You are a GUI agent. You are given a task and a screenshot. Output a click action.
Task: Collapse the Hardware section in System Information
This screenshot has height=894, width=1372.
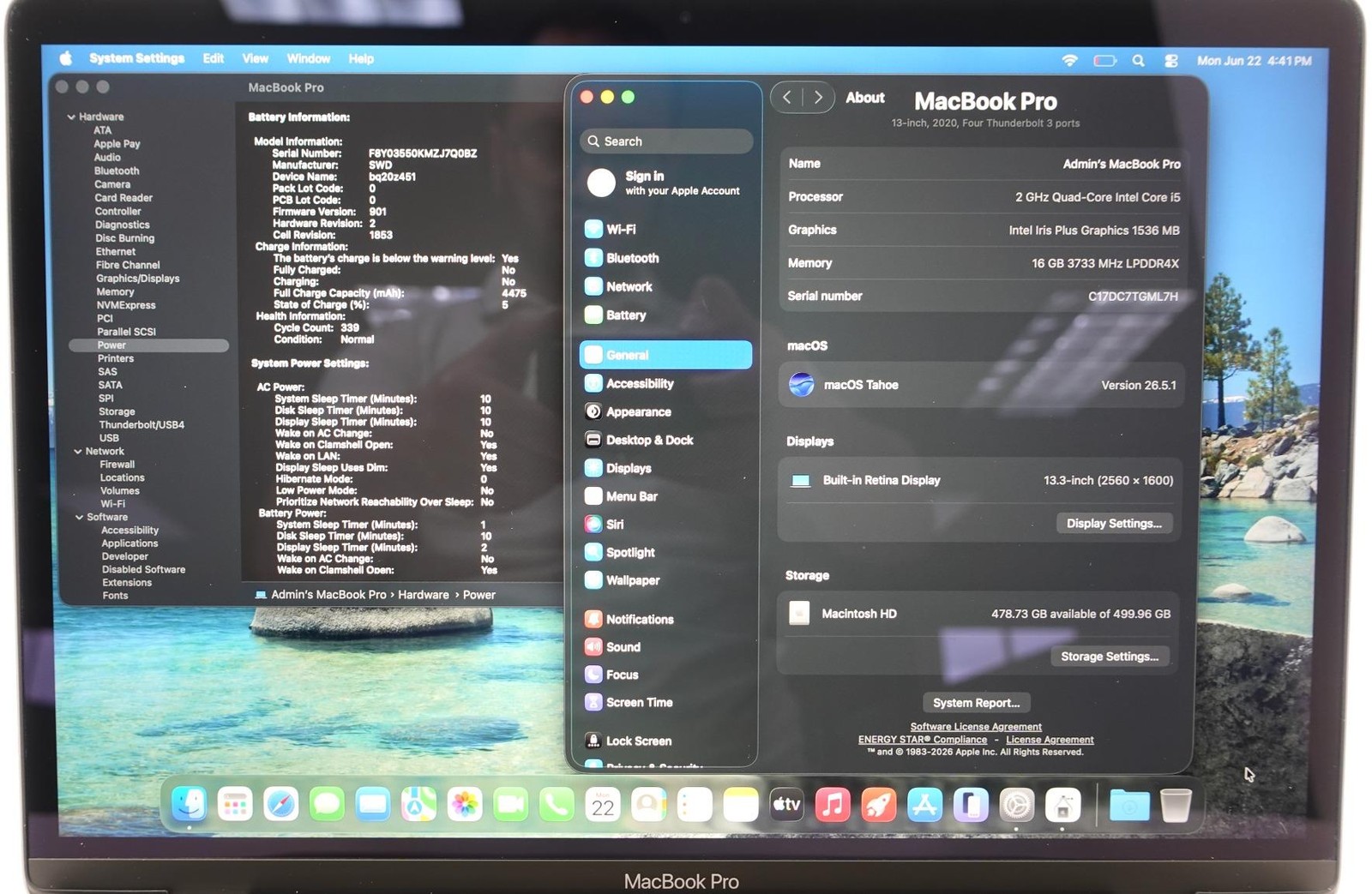pyautogui.click(x=71, y=117)
